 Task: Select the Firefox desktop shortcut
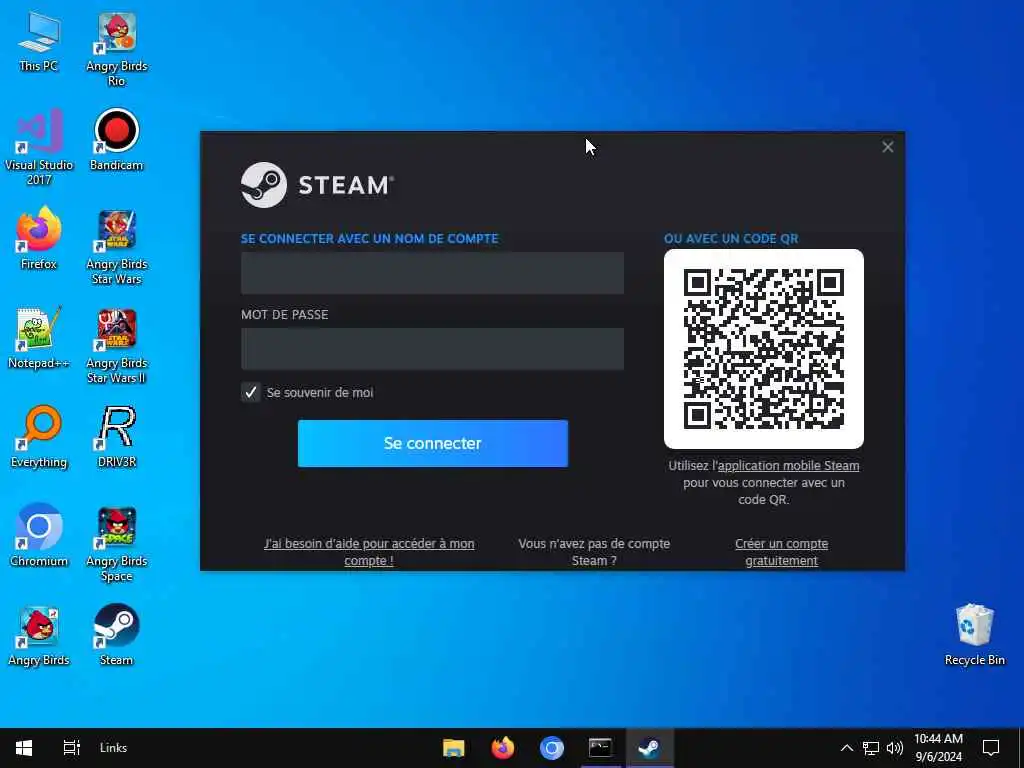pyautogui.click(x=39, y=238)
